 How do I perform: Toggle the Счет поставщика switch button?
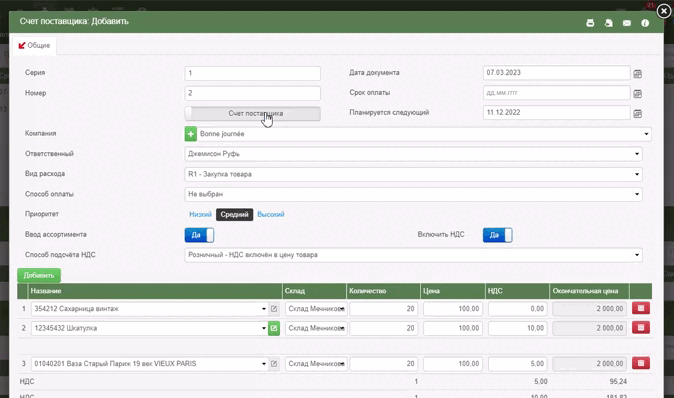[253, 113]
